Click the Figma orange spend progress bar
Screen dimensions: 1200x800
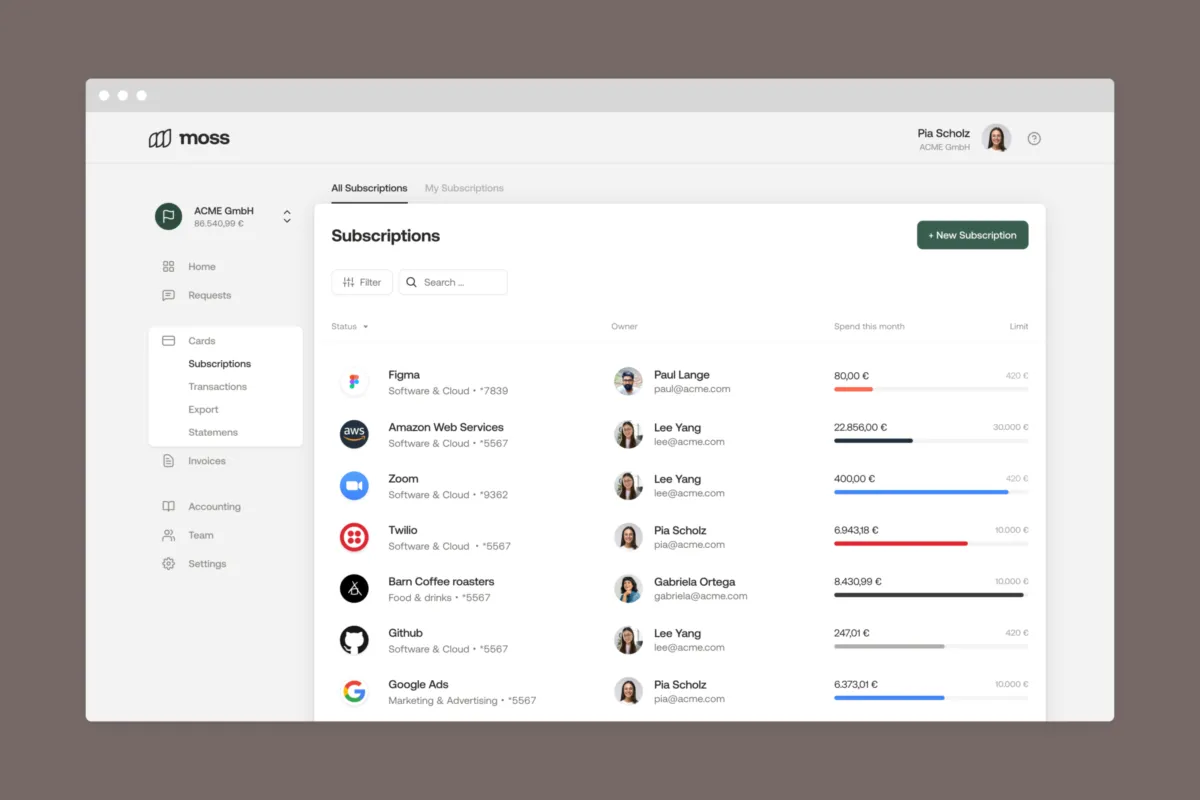(853, 389)
